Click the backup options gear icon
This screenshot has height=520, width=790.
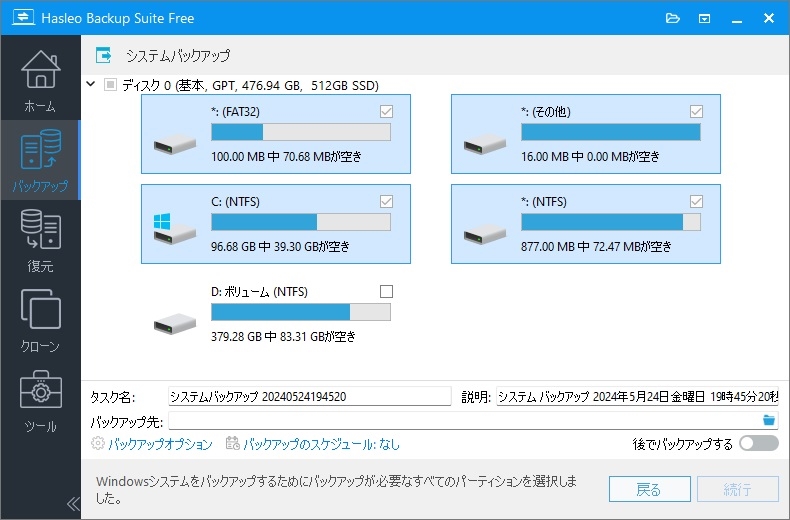click(98, 443)
